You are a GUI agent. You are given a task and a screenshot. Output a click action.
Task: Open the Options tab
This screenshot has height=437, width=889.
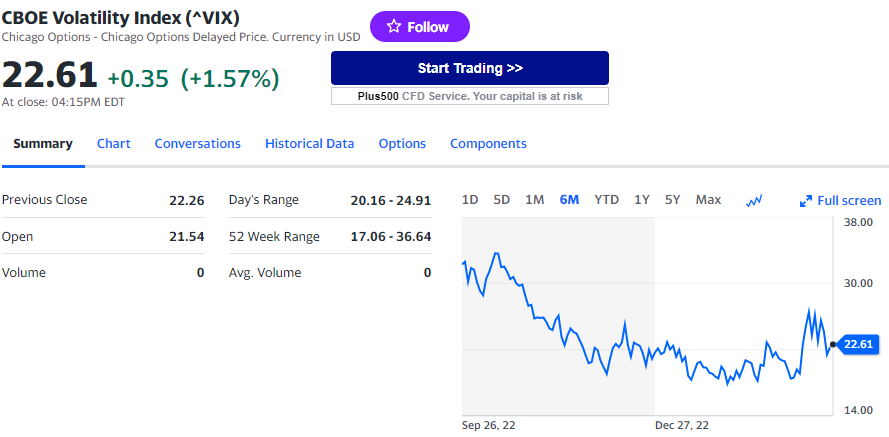coord(402,144)
